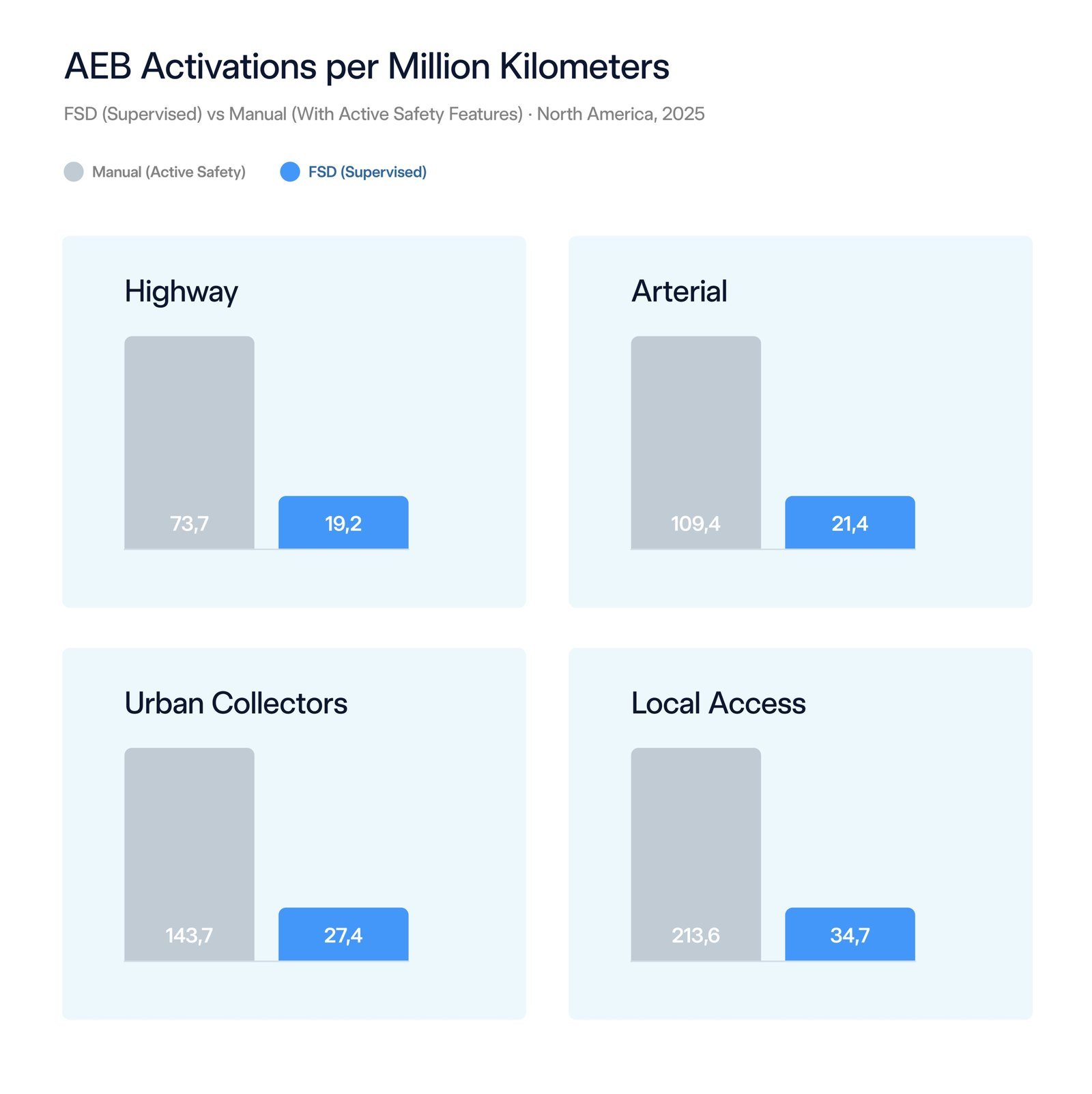This screenshot has height=1094, width=1092.
Task: Click the Highway FSD bar 19,2
Action: [343, 522]
